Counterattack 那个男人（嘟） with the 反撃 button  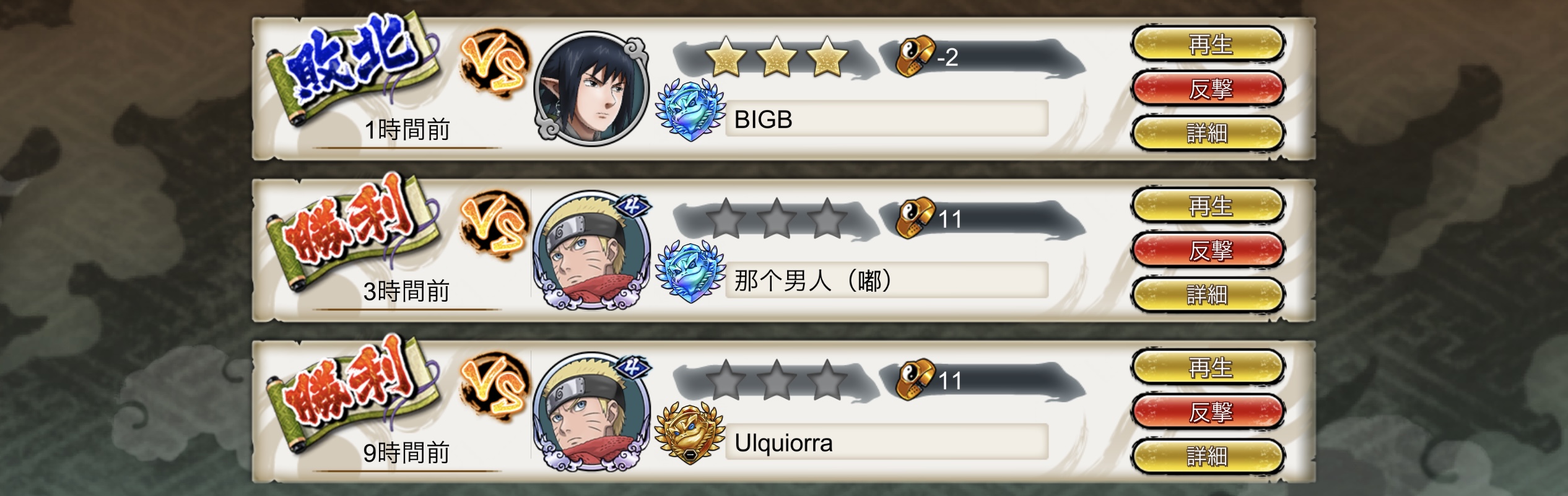pos(1208,250)
